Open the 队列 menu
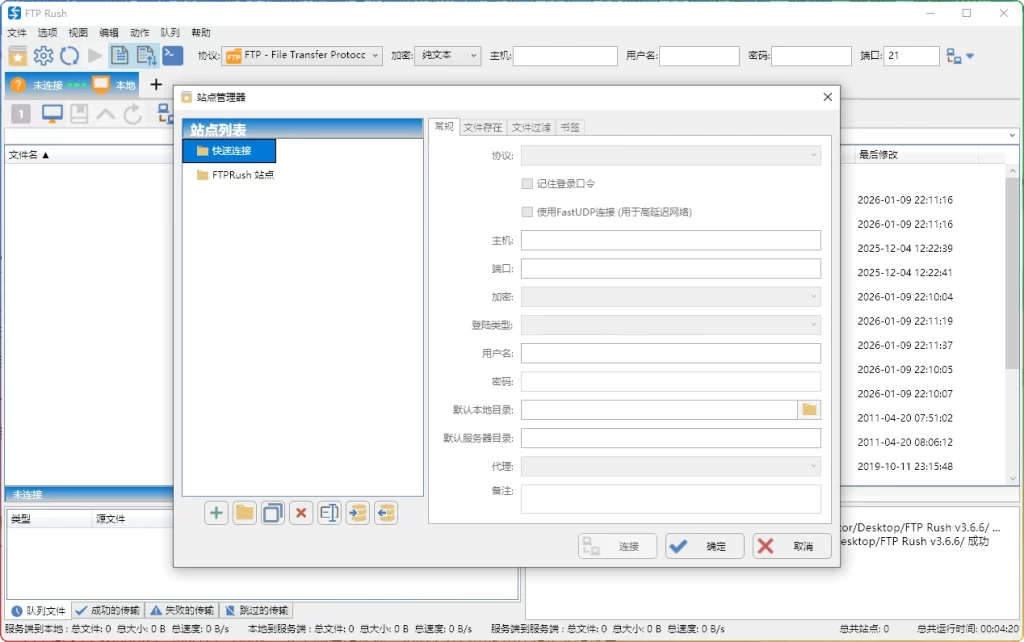This screenshot has height=642, width=1024. click(x=168, y=32)
